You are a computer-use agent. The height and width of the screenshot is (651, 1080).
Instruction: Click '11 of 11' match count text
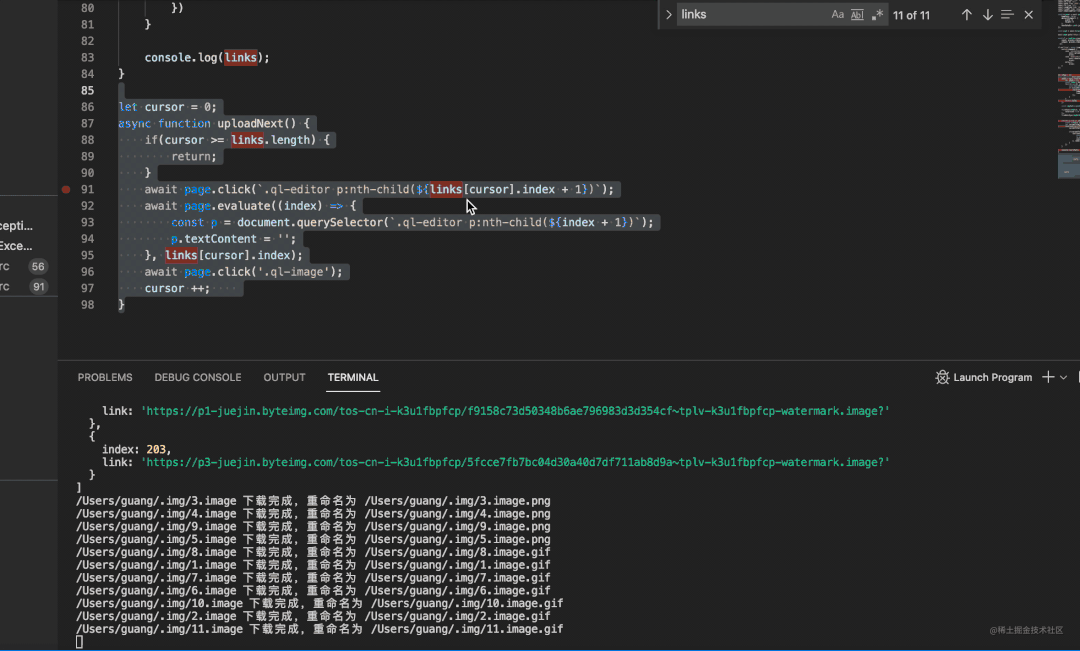pyautogui.click(x=911, y=15)
